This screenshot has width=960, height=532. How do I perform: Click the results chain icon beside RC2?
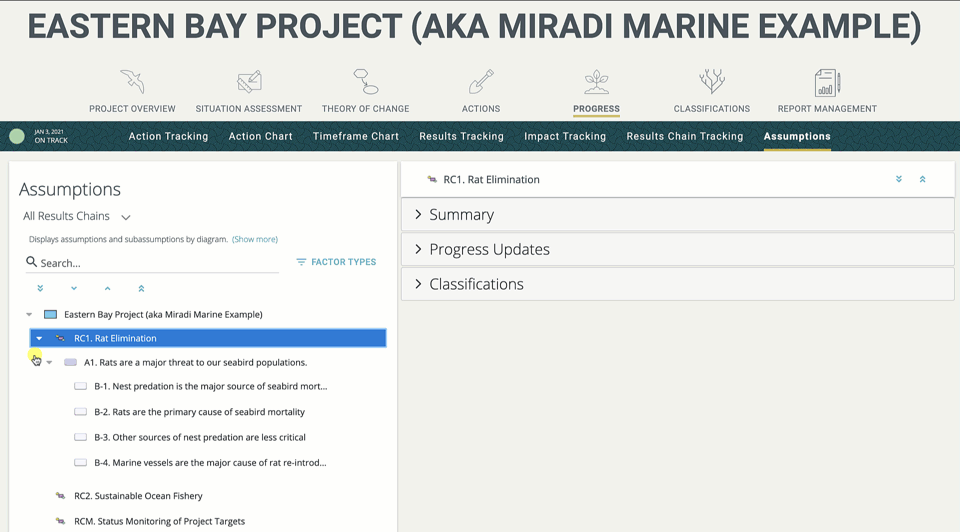60,496
